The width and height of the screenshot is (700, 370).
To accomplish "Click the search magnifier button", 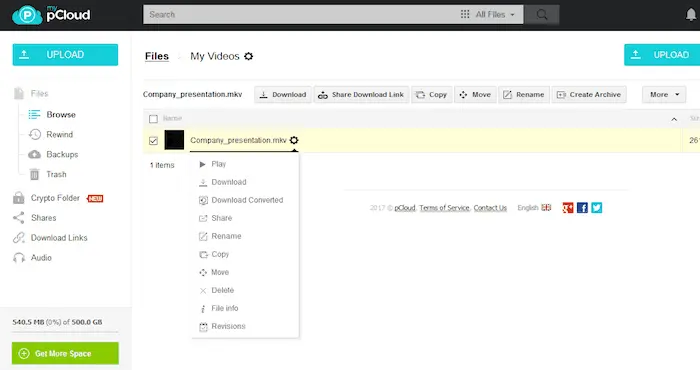I will (x=542, y=15).
